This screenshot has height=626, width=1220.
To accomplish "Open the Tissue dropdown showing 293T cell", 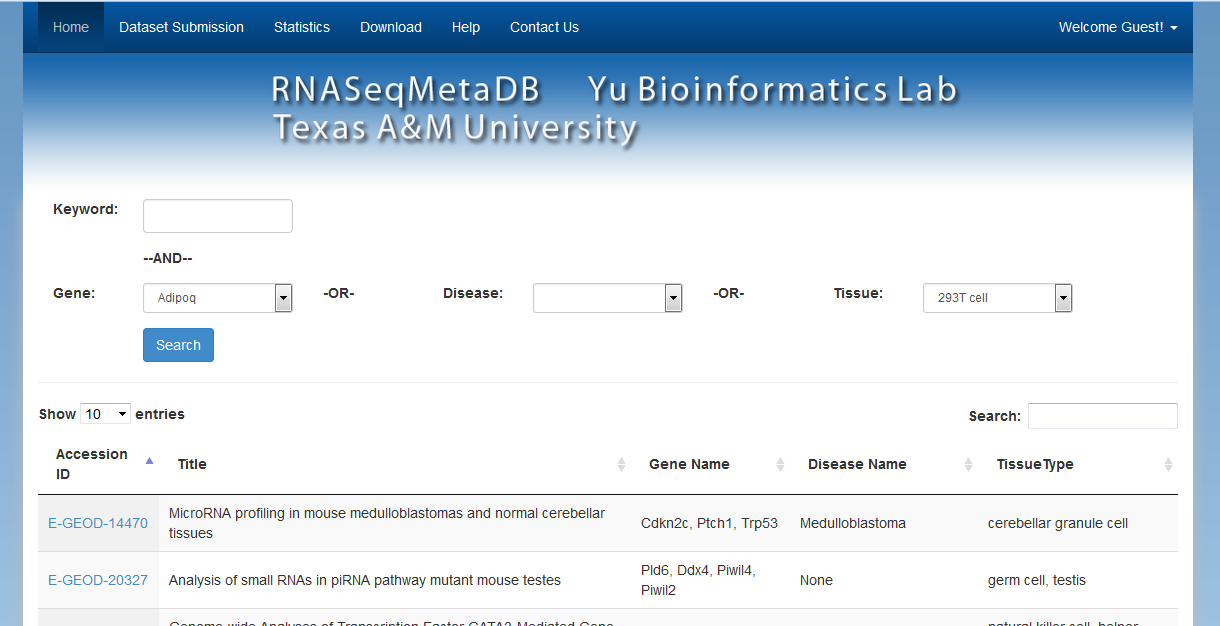I will coord(998,298).
